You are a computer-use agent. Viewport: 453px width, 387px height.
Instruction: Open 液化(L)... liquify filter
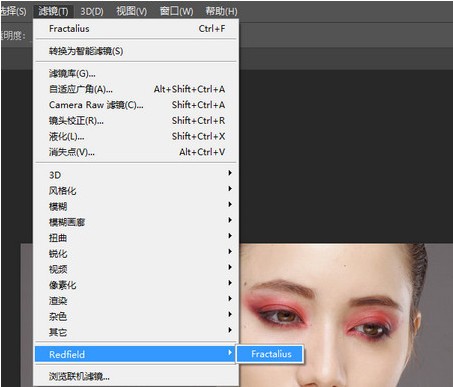[x=136, y=136]
